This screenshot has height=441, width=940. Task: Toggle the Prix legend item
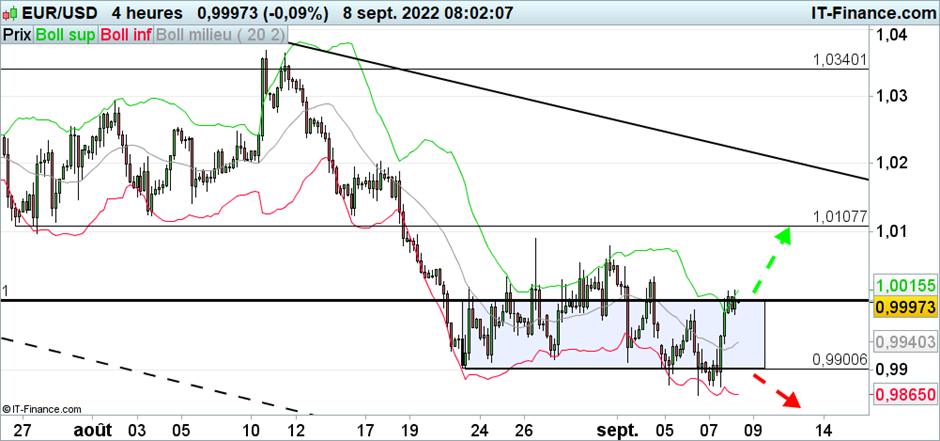pyautogui.click(x=17, y=34)
